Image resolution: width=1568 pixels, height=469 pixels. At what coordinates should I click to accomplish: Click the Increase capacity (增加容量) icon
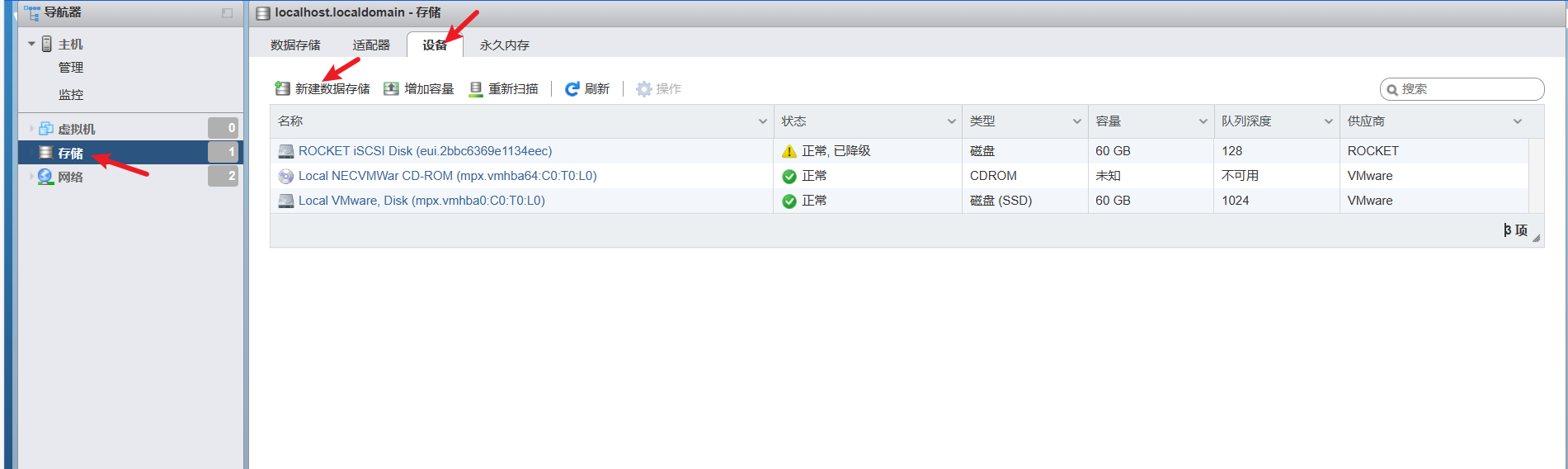point(391,88)
